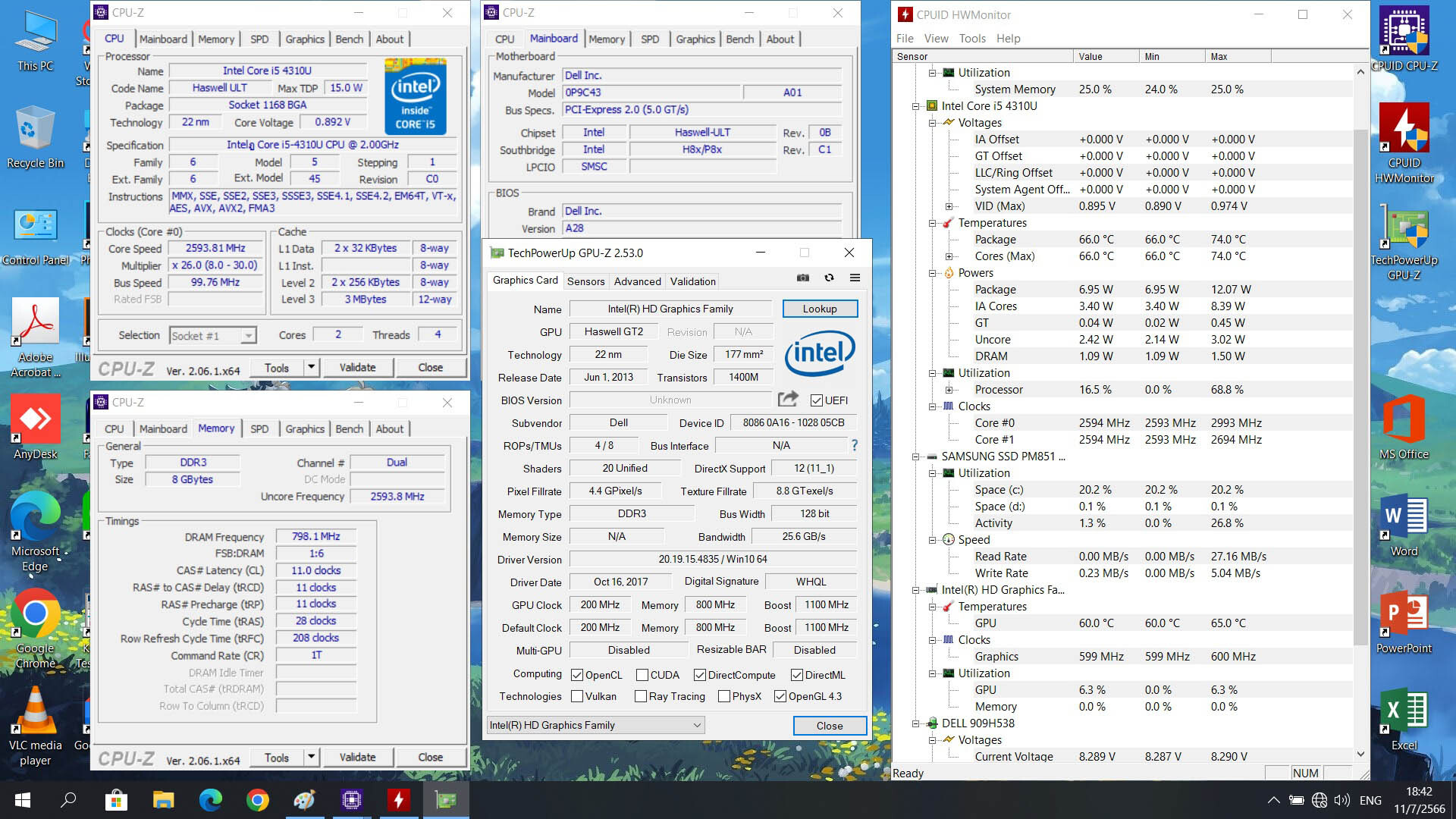Collapse SAMSUNG SSD PM851 node
The width and height of the screenshot is (1456, 819).
click(915, 457)
